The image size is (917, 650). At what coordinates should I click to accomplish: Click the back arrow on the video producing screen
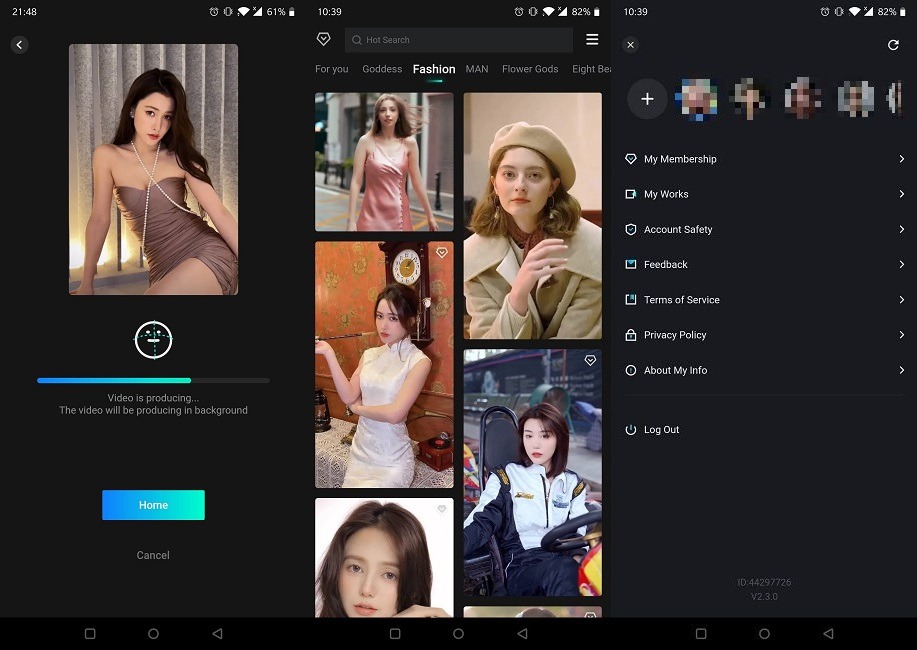point(19,44)
